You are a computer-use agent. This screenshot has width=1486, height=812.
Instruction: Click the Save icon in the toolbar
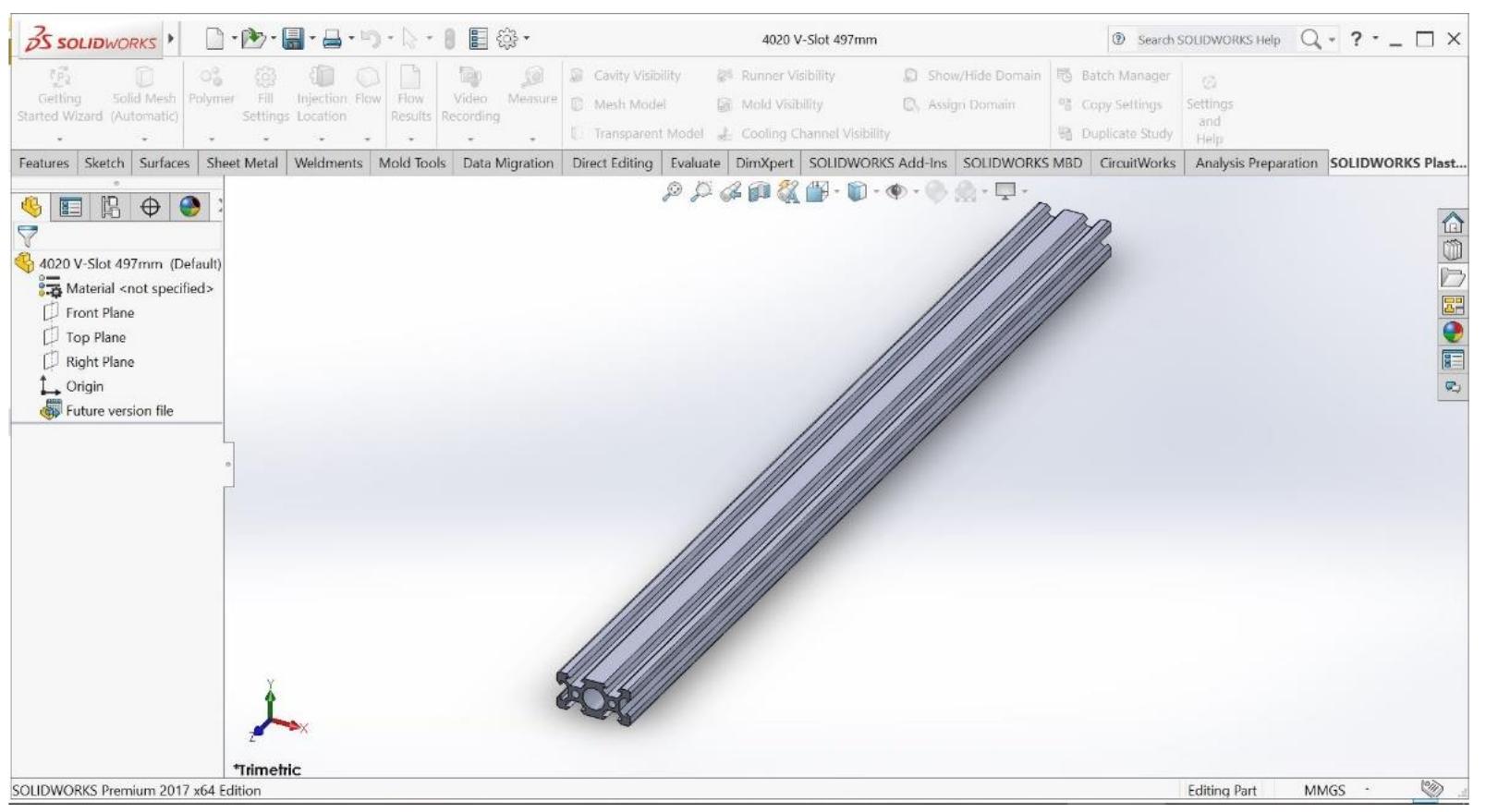293,40
